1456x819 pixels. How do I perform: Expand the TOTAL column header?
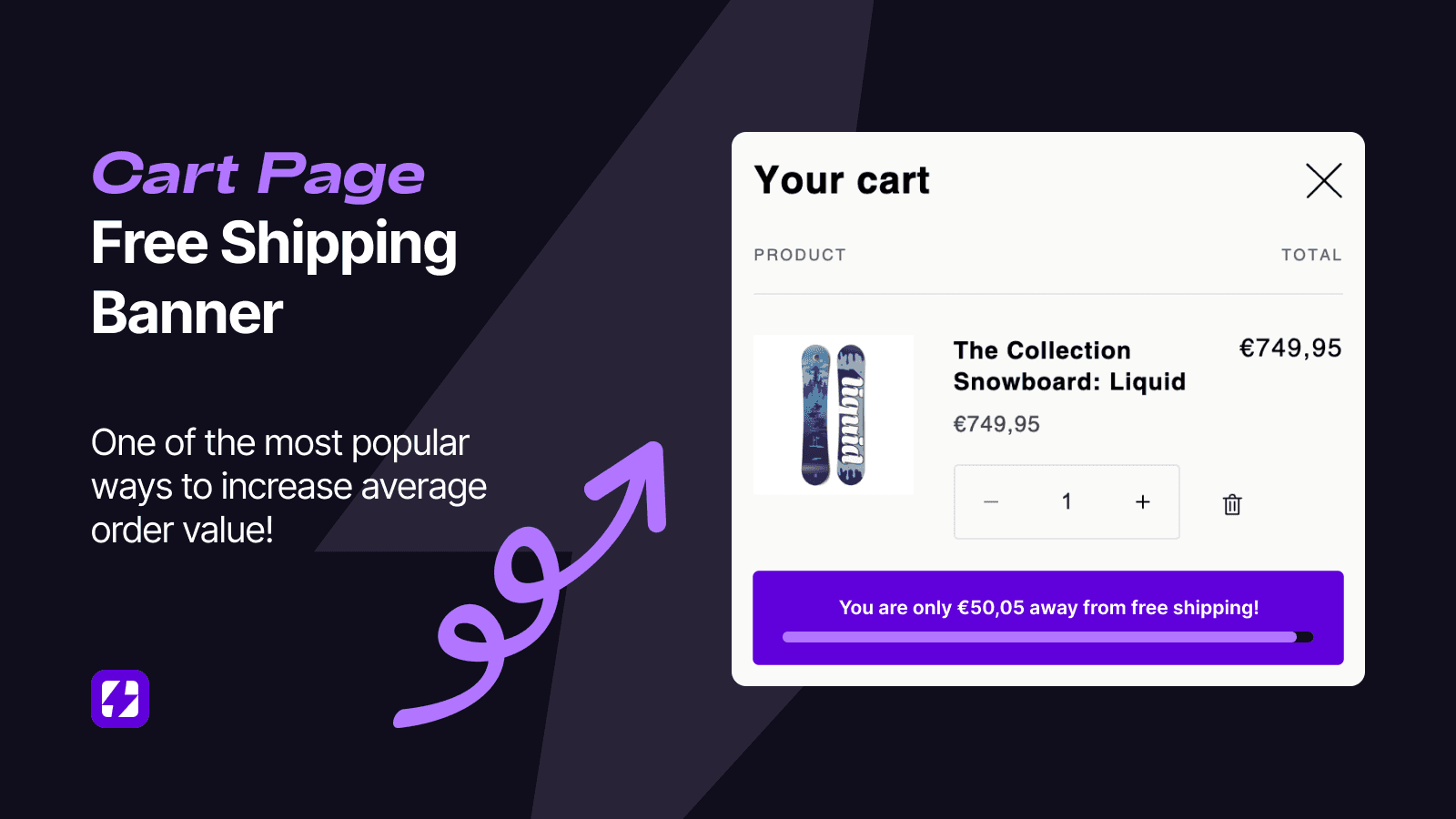click(1311, 255)
